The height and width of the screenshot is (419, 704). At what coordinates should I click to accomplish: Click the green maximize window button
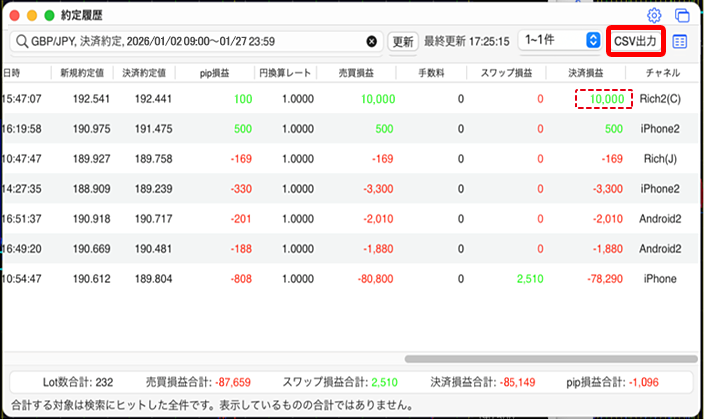click(50, 16)
